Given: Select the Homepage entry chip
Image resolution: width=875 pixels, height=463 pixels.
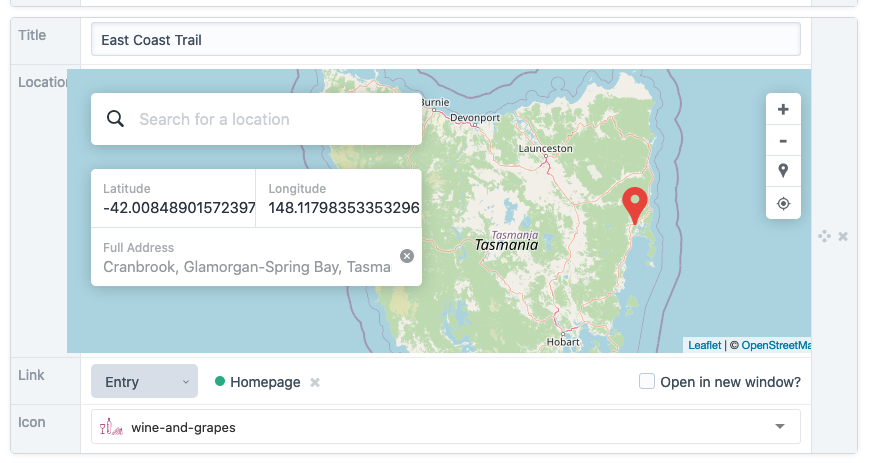Looking at the screenshot, I should pos(257,382).
